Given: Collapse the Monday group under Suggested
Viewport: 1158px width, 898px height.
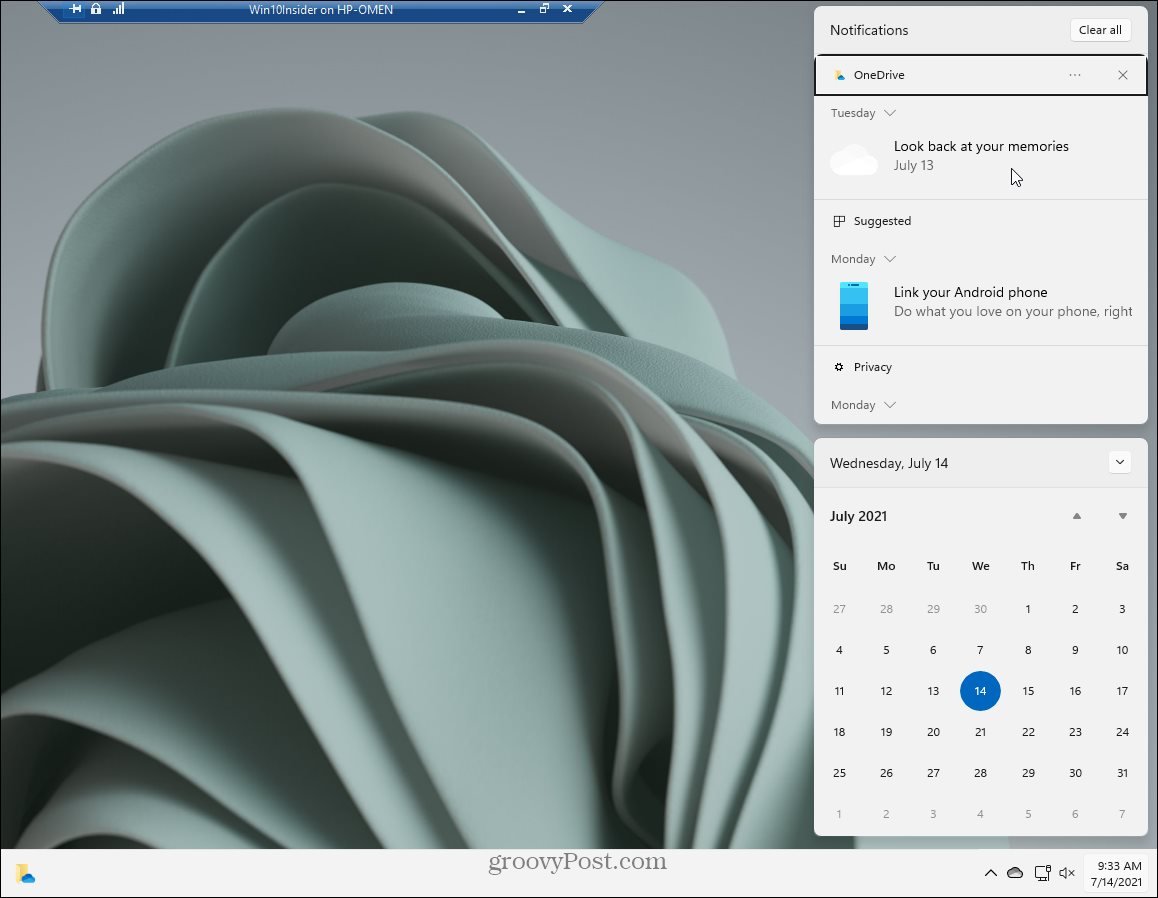Looking at the screenshot, I should pyautogui.click(x=890, y=259).
